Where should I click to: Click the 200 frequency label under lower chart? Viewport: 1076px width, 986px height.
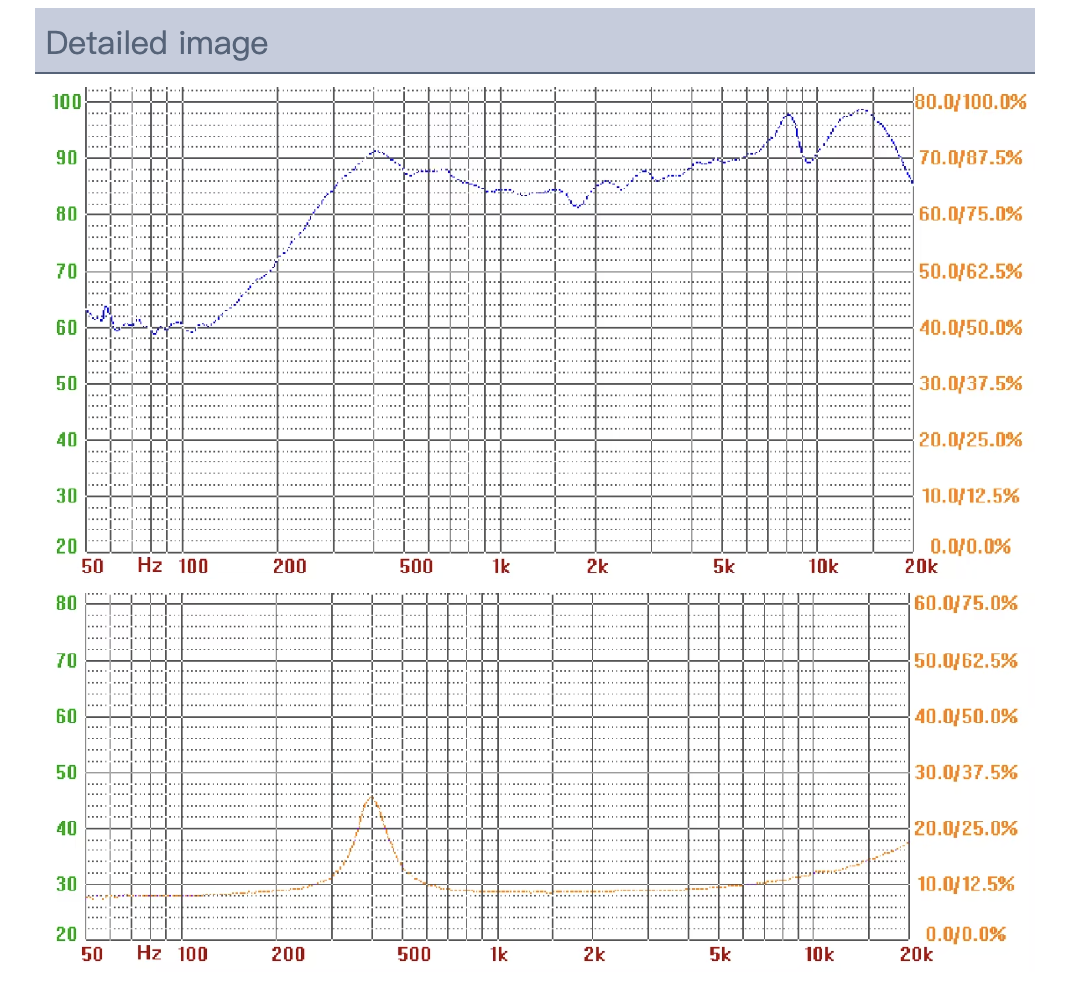pyautogui.click(x=288, y=954)
